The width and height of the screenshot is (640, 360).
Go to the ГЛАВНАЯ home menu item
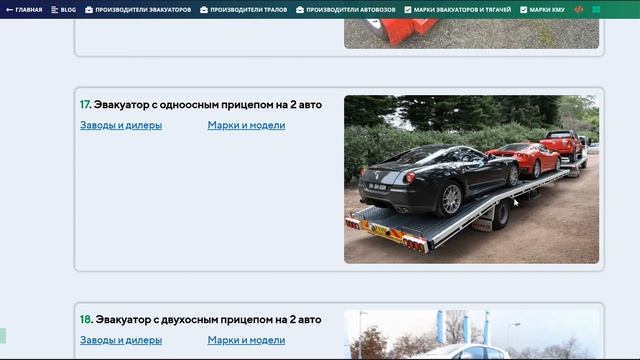[24, 9]
